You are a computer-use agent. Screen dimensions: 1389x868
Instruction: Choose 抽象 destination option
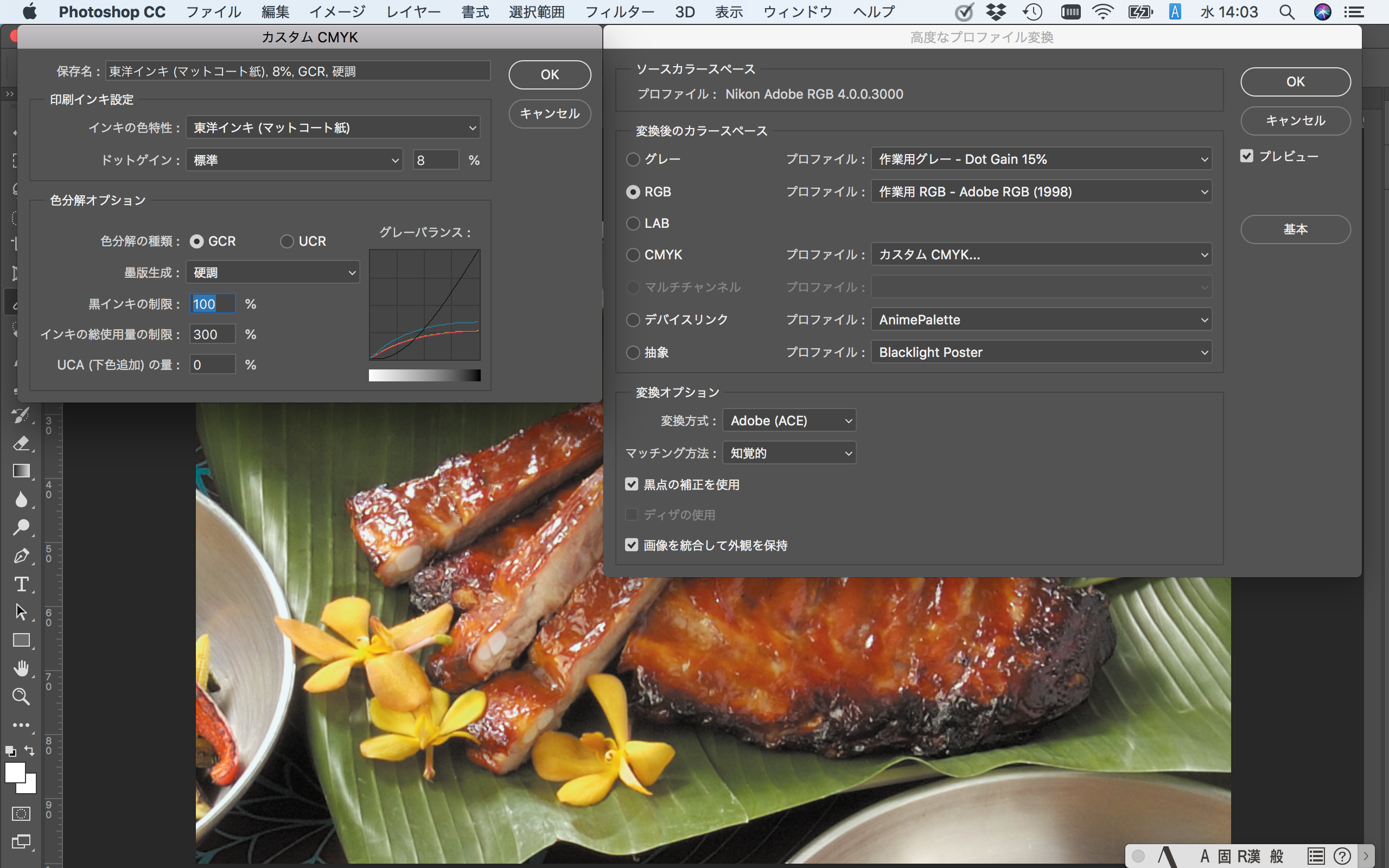[x=633, y=353]
